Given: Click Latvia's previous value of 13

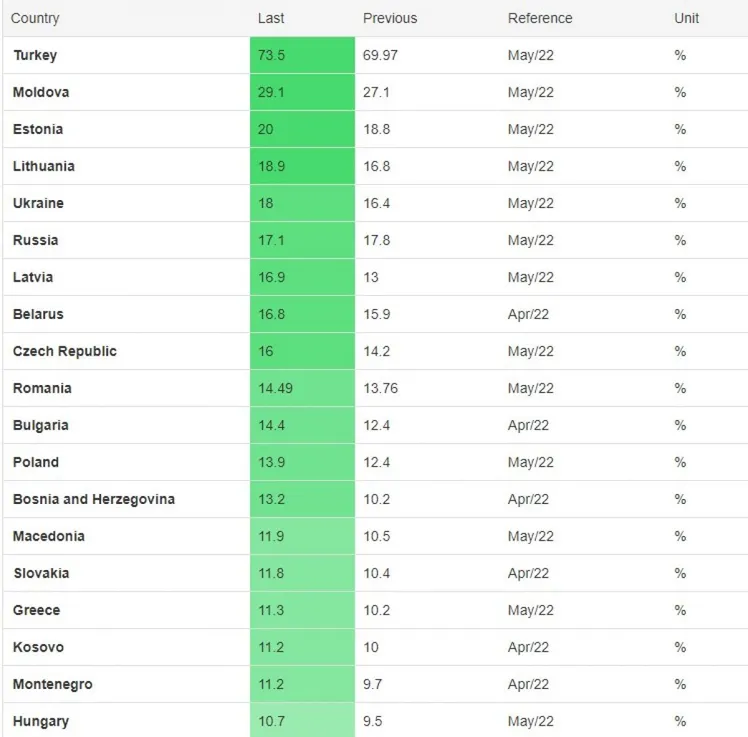Looking at the screenshot, I should click(371, 278).
